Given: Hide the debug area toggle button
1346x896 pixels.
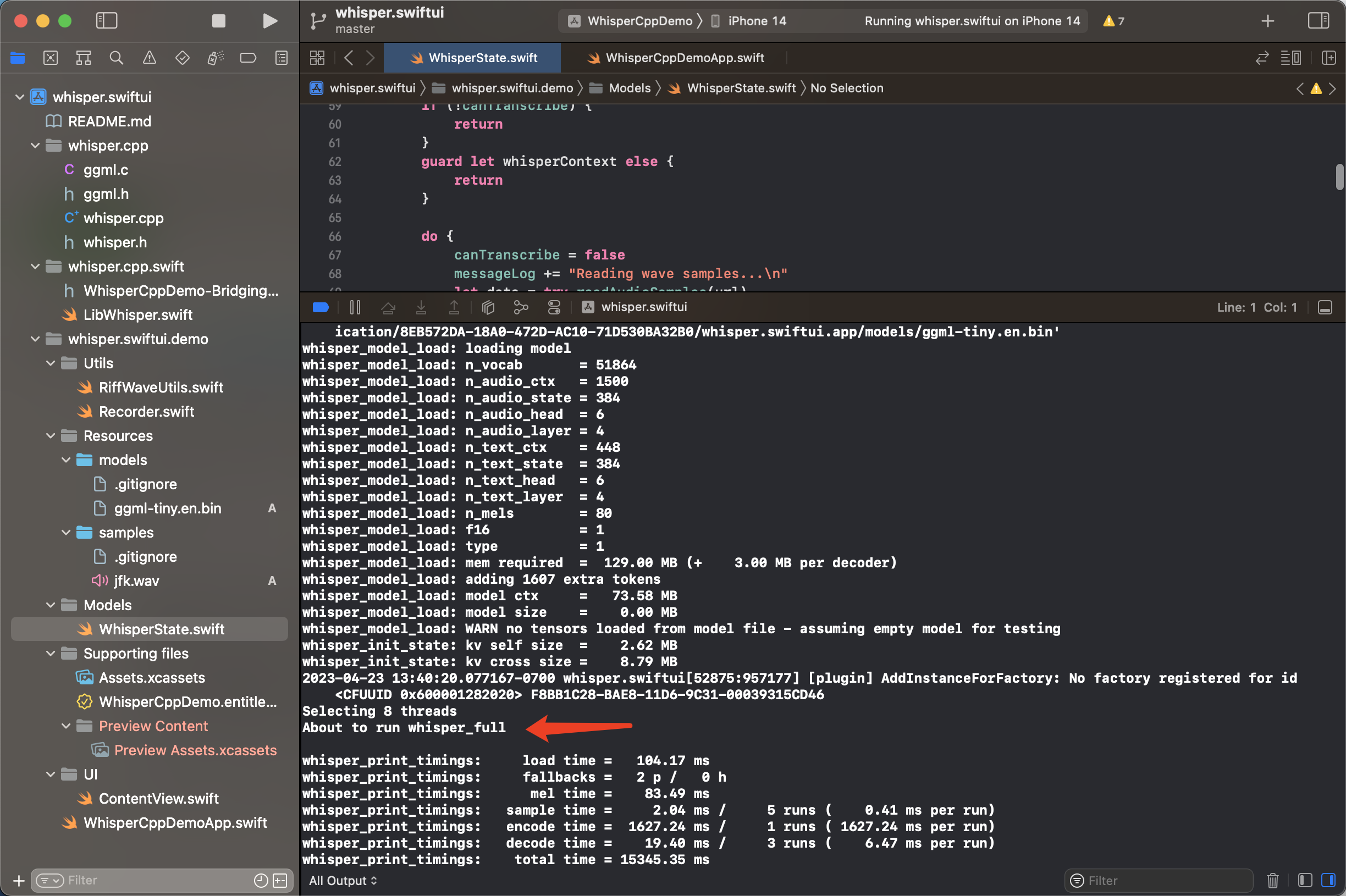Looking at the screenshot, I should [1325, 307].
